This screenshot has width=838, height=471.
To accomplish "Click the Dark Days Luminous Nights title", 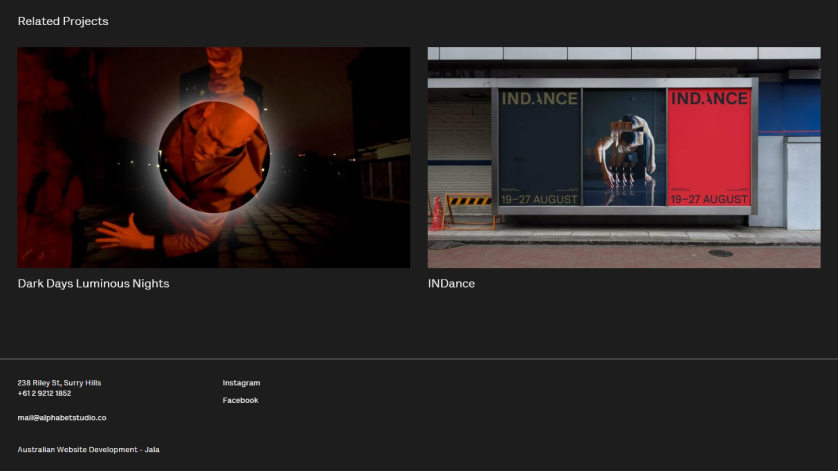I will pos(94,284).
